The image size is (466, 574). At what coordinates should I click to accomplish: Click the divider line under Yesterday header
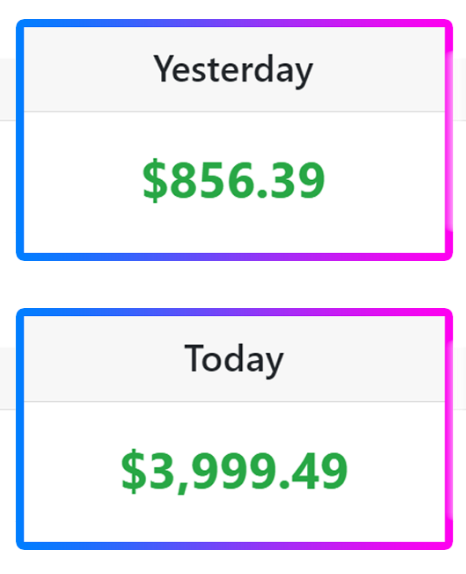point(234,111)
